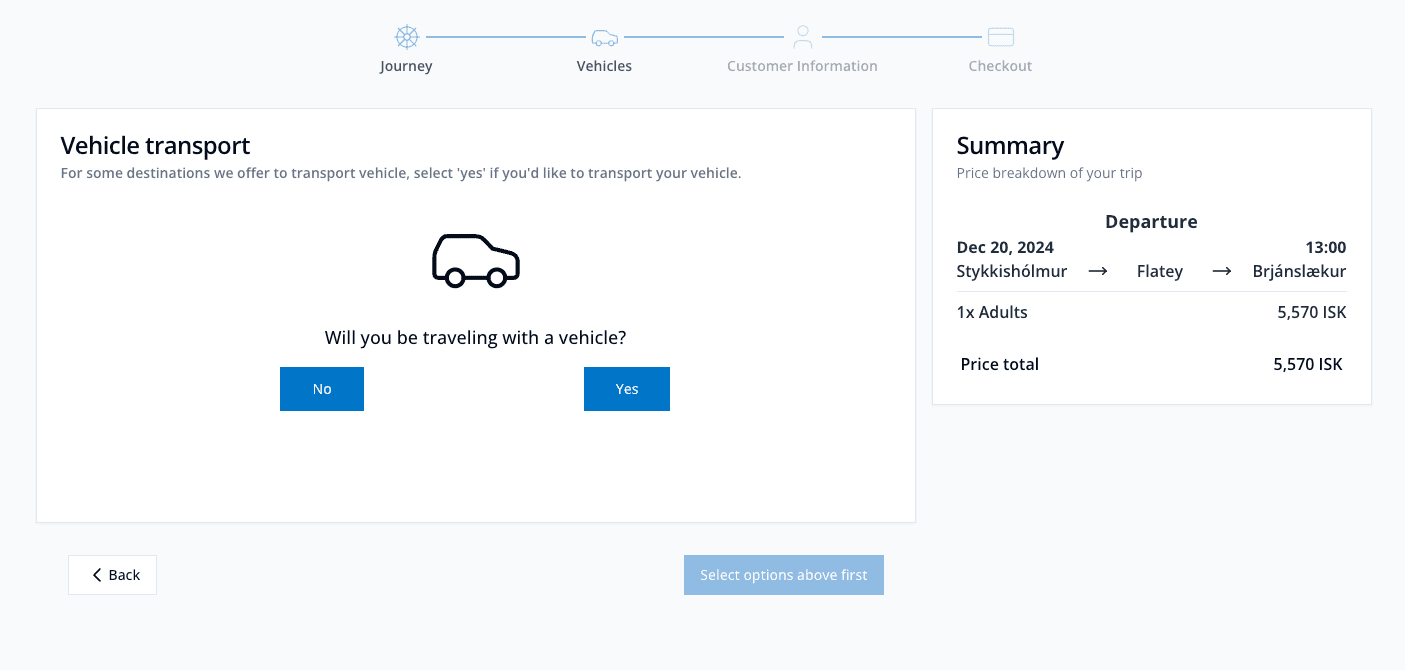1405x670 pixels.
Task: Choose Yes to bring a vehicle
Action: click(626, 389)
